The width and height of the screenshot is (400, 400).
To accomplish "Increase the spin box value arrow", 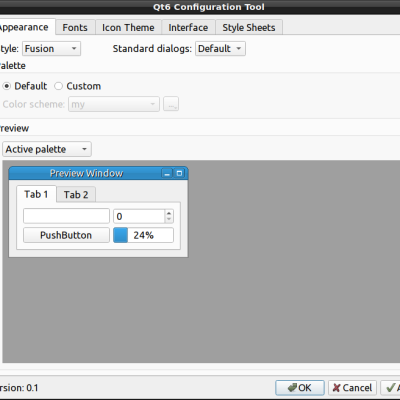I will pyautogui.click(x=169, y=213).
